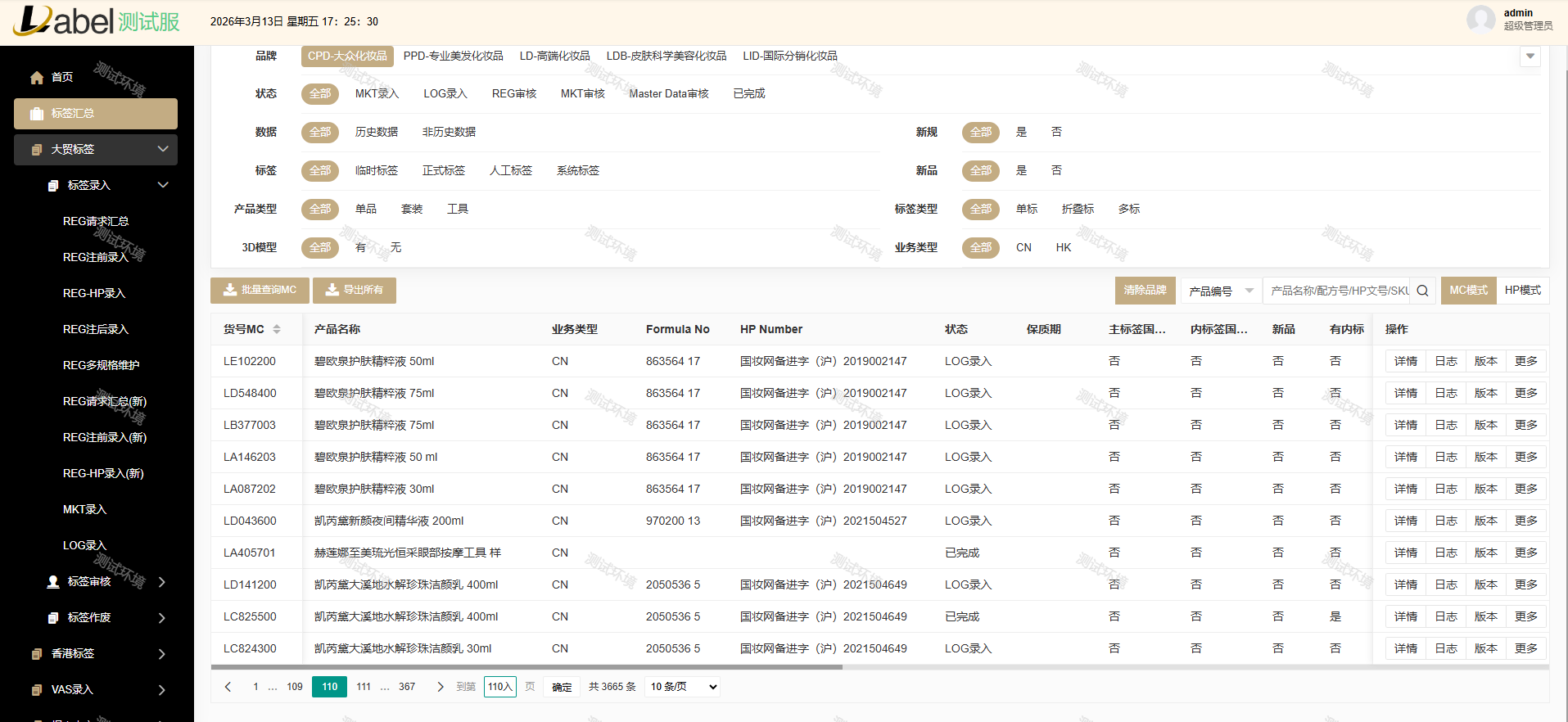Switch to MC模式 view
Screen dimensions: 1568x722
coord(1468,291)
